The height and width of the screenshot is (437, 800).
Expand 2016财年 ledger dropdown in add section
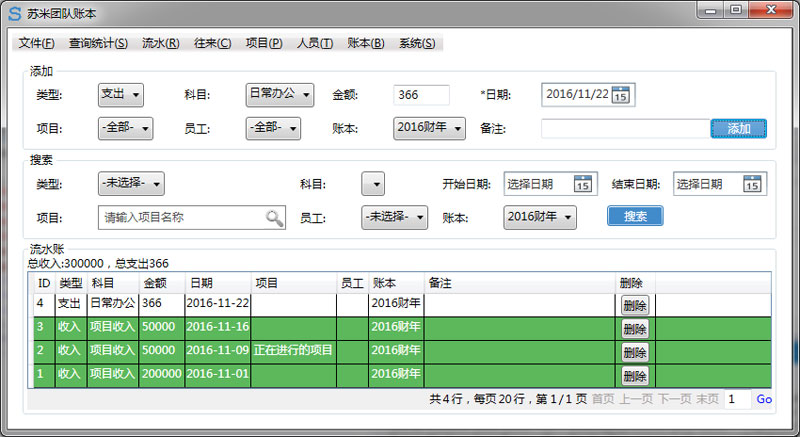[x=429, y=128]
